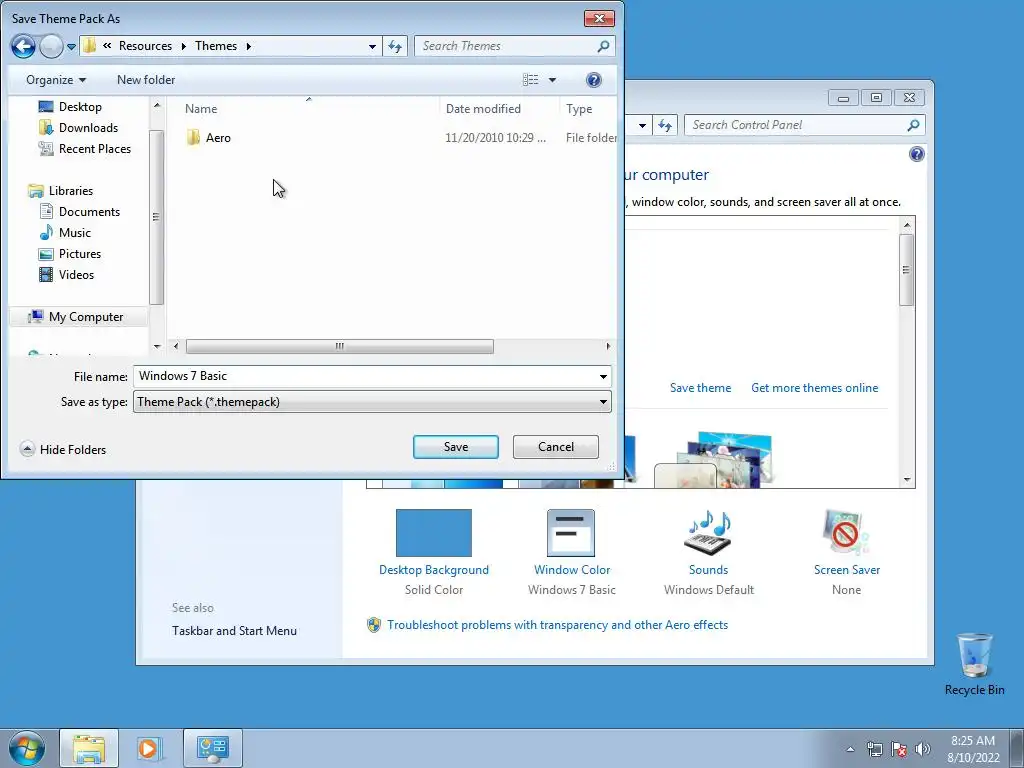The width and height of the screenshot is (1024, 768).
Task: Click the horizontal scrollbar in file list
Action: coord(340,346)
